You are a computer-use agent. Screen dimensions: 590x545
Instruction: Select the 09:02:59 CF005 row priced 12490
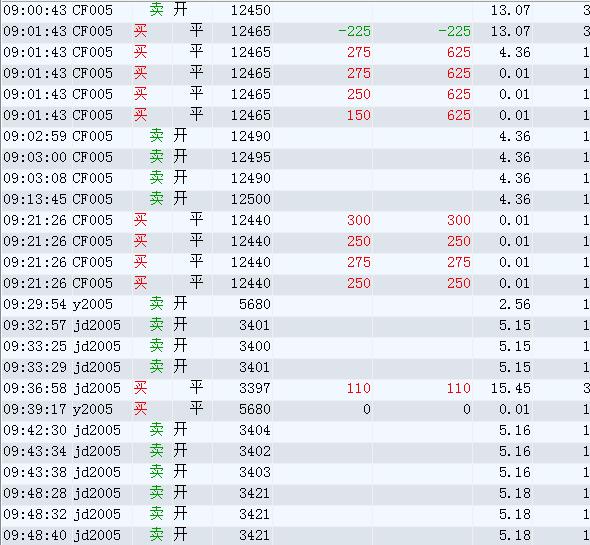click(x=295, y=136)
